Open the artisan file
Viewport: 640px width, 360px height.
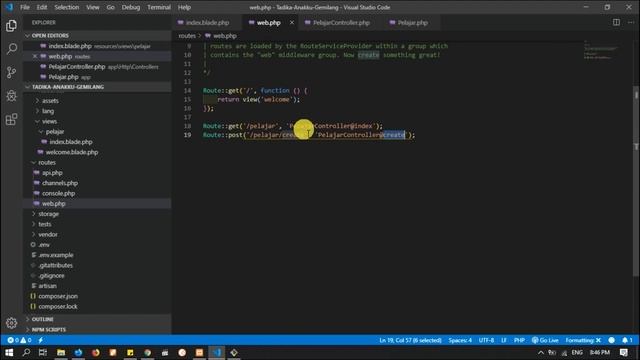click(97, 286)
